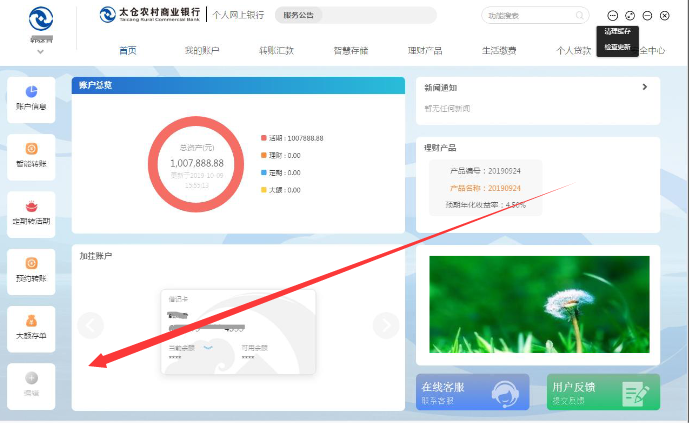Click 账户总览 panel header
This screenshot has width=689, height=423.
[238, 85]
